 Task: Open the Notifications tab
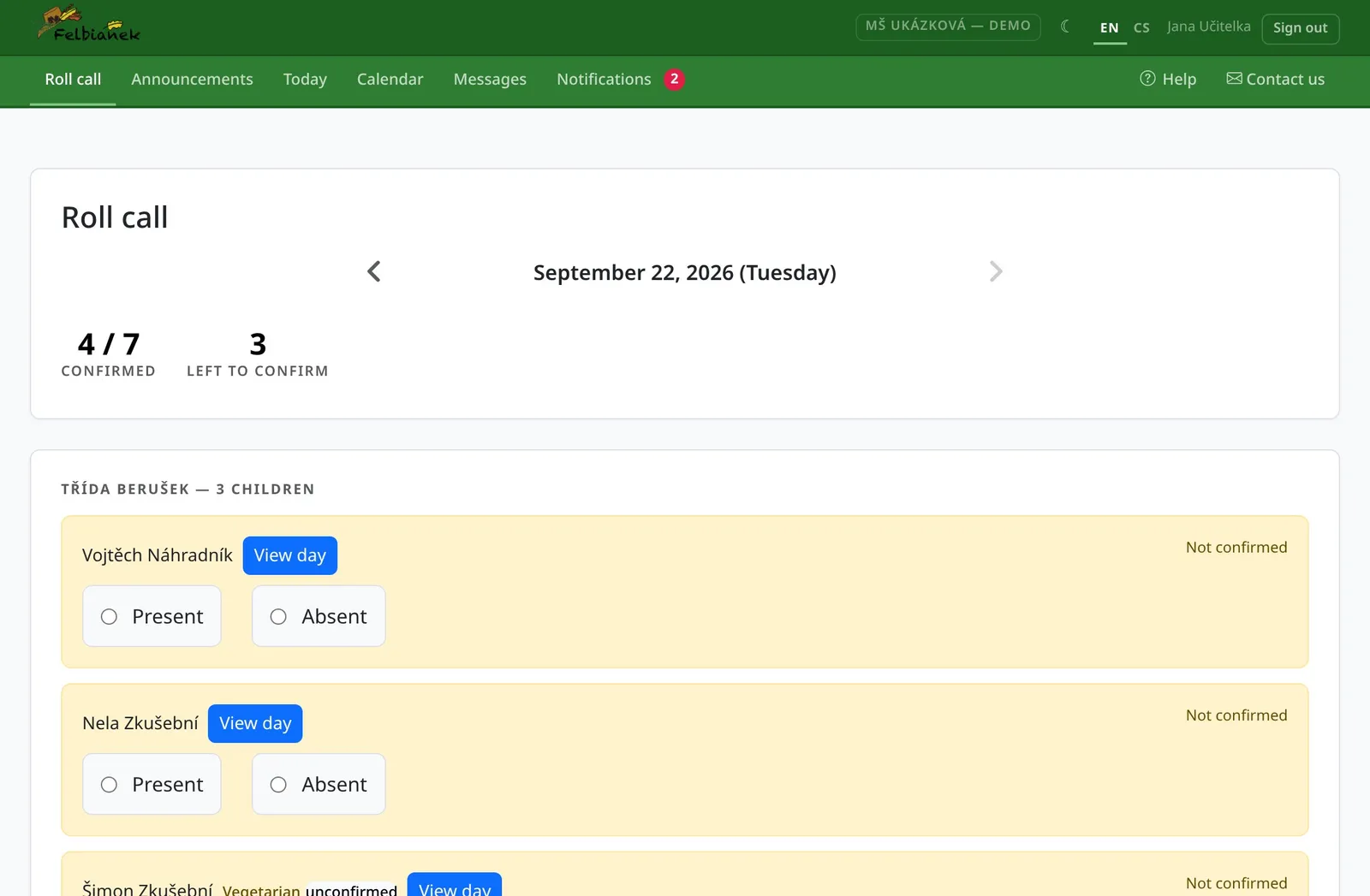[x=604, y=80]
